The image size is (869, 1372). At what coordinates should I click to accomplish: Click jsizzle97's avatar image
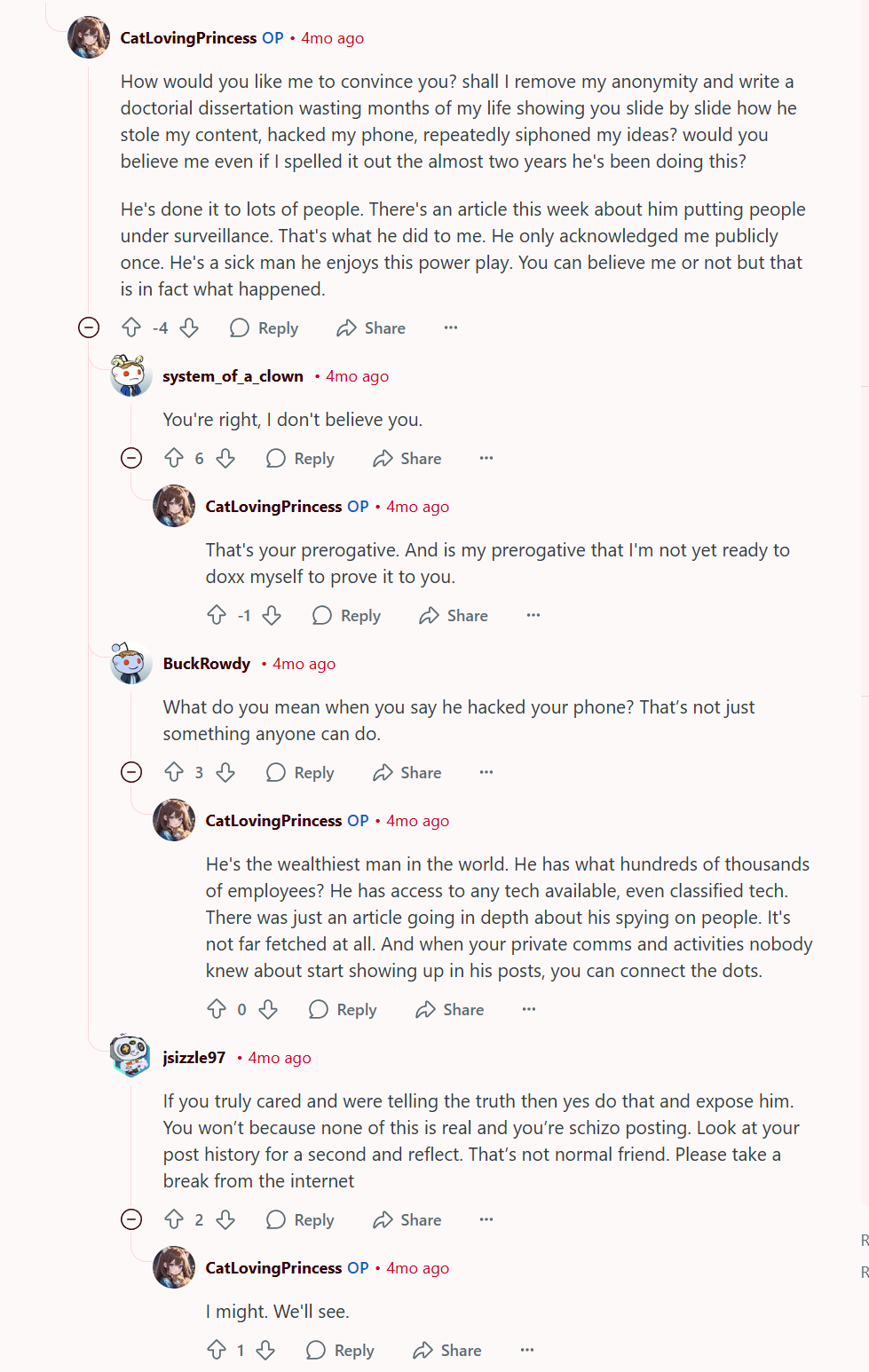pyautogui.click(x=130, y=1055)
